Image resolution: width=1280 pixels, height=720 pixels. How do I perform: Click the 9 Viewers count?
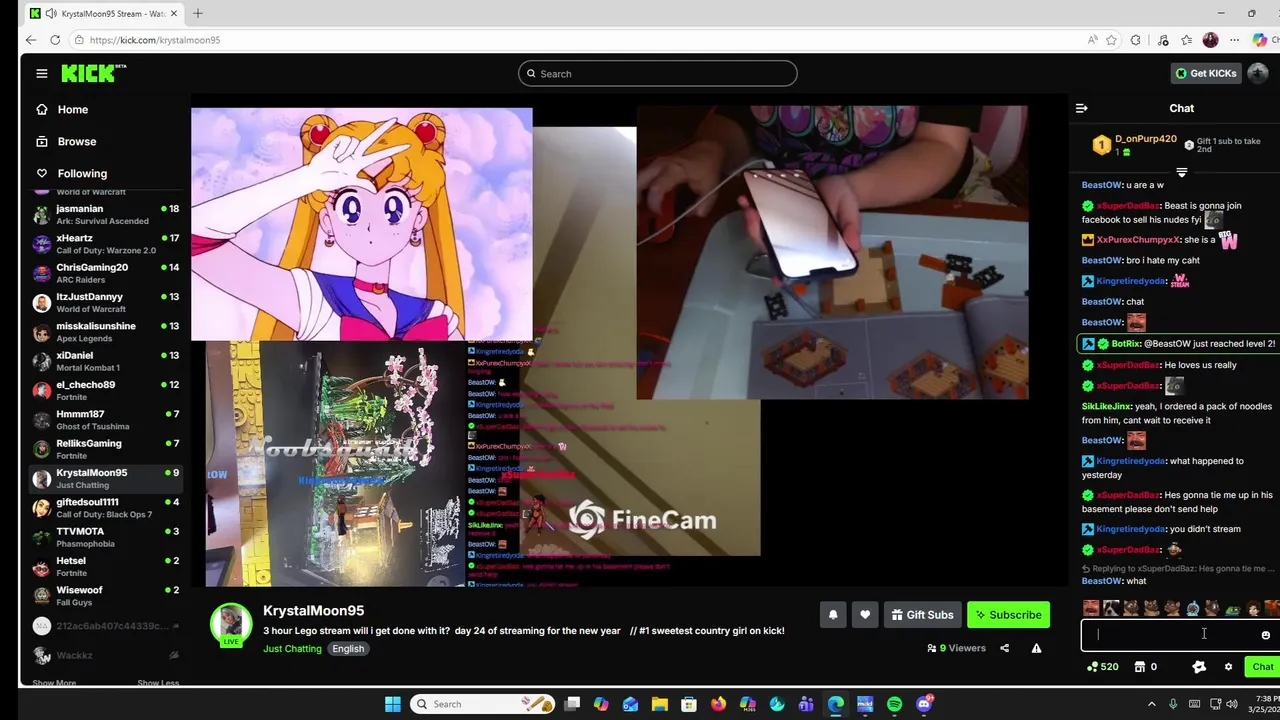click(x=957, y=648)
